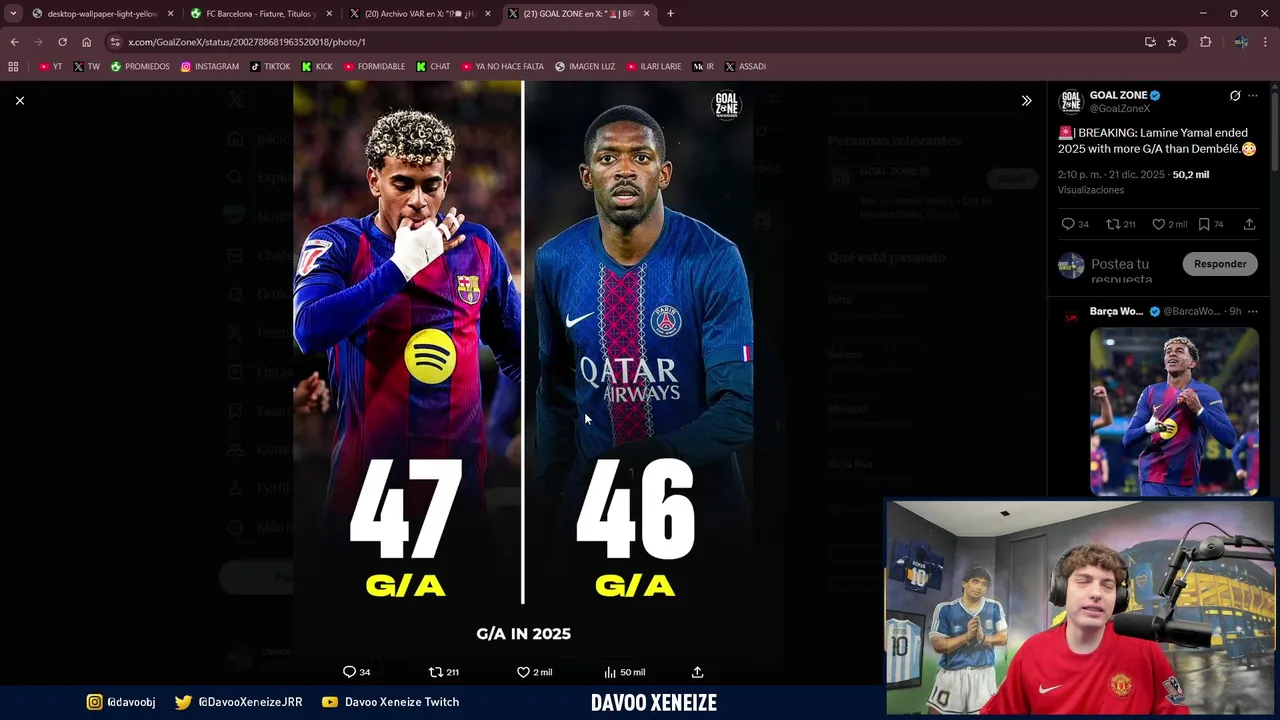
Task: Open the PROMIEDOS bookmark
Action: click(x=140, y=67)
